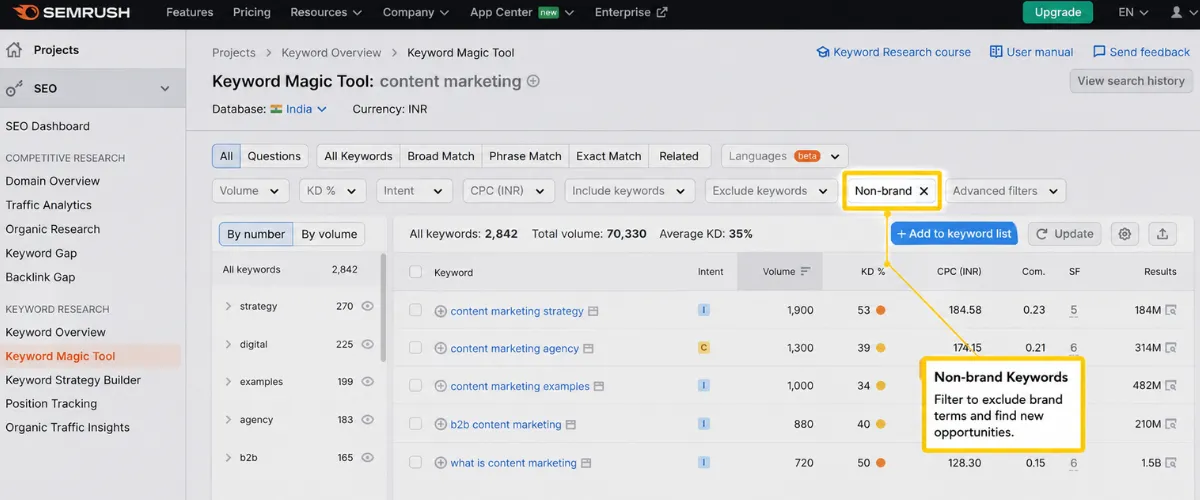Image resolution: width=1200 pixels, height=500 pixels.
Task: View results SERP icon for 1.5B row
Action: click(x=1171, y=463)
